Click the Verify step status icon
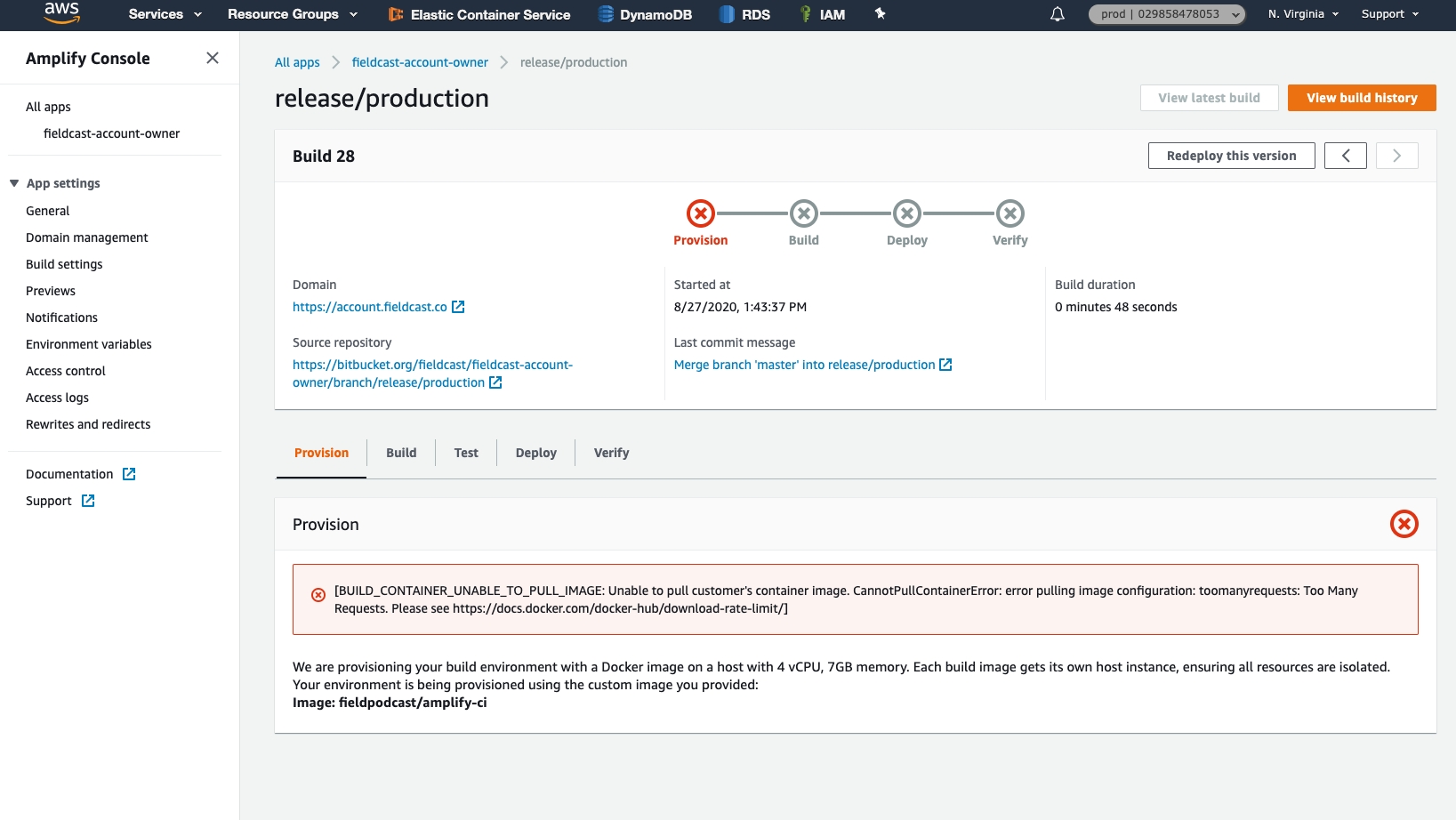The image size is (1456, 820). point(1010,213)
